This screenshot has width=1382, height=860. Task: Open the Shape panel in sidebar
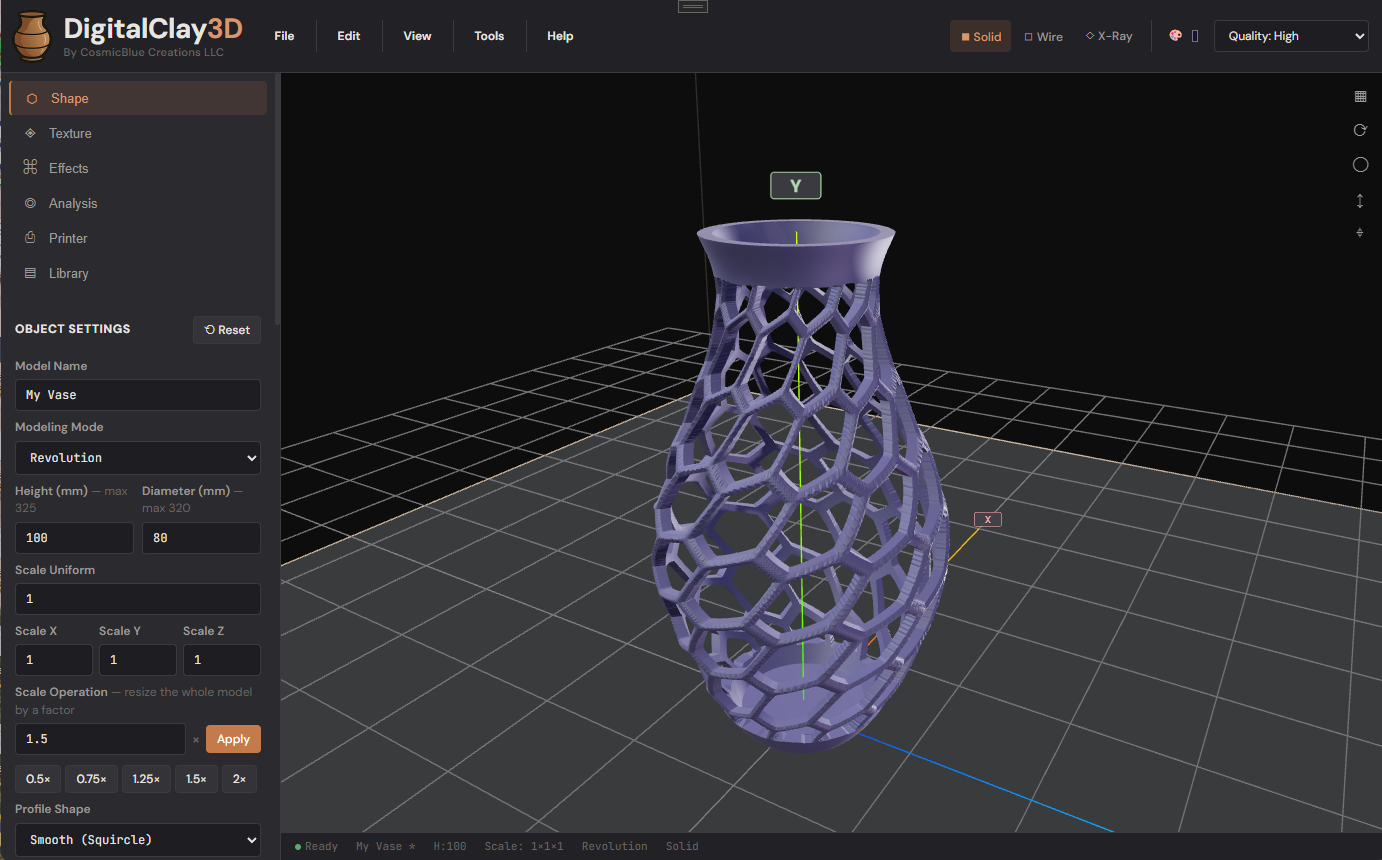point(138,98)
